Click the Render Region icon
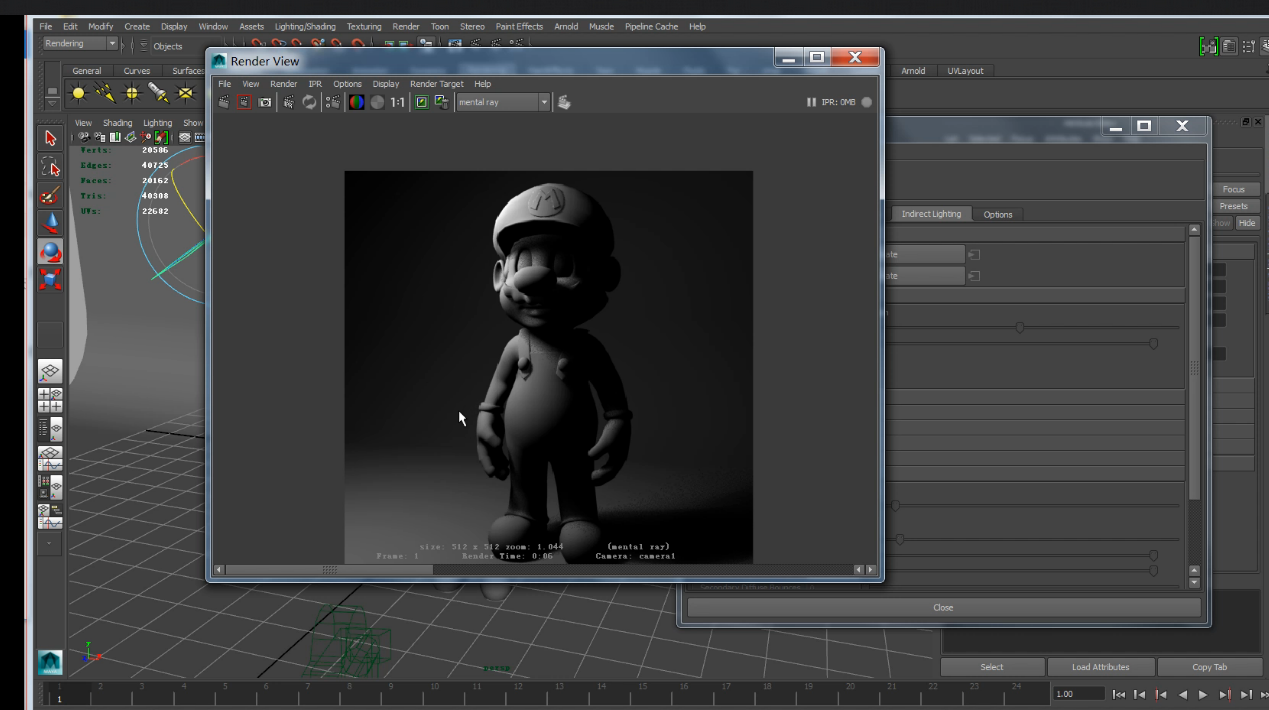 click(x=244, y=102)
